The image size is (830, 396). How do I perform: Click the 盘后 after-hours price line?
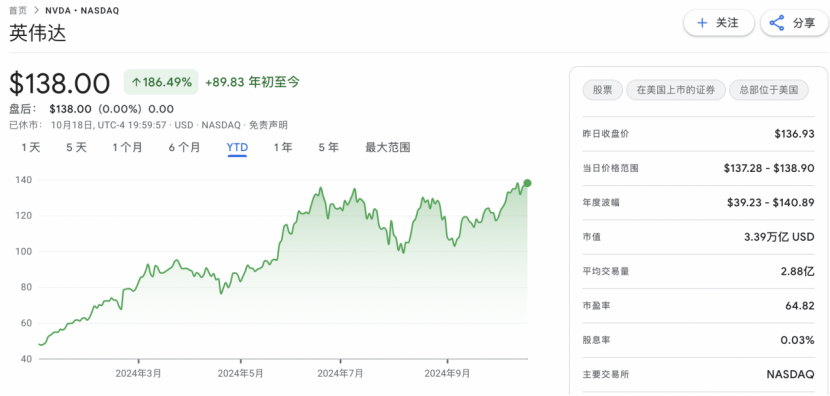pos(92,109)
